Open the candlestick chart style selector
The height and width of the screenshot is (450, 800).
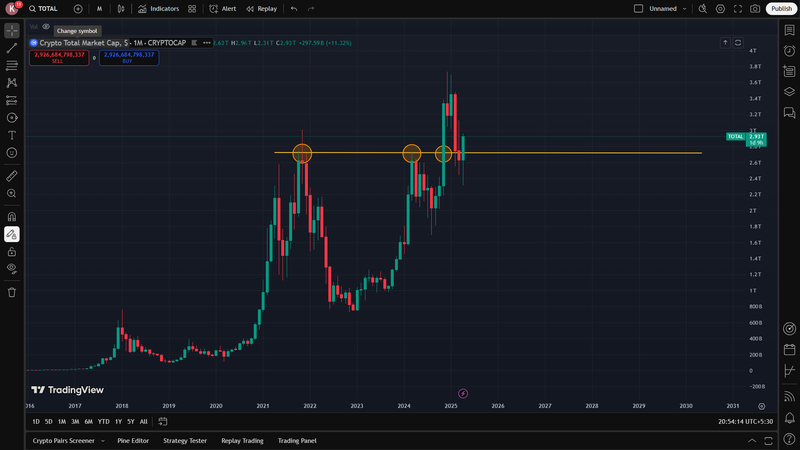(121, 9)
